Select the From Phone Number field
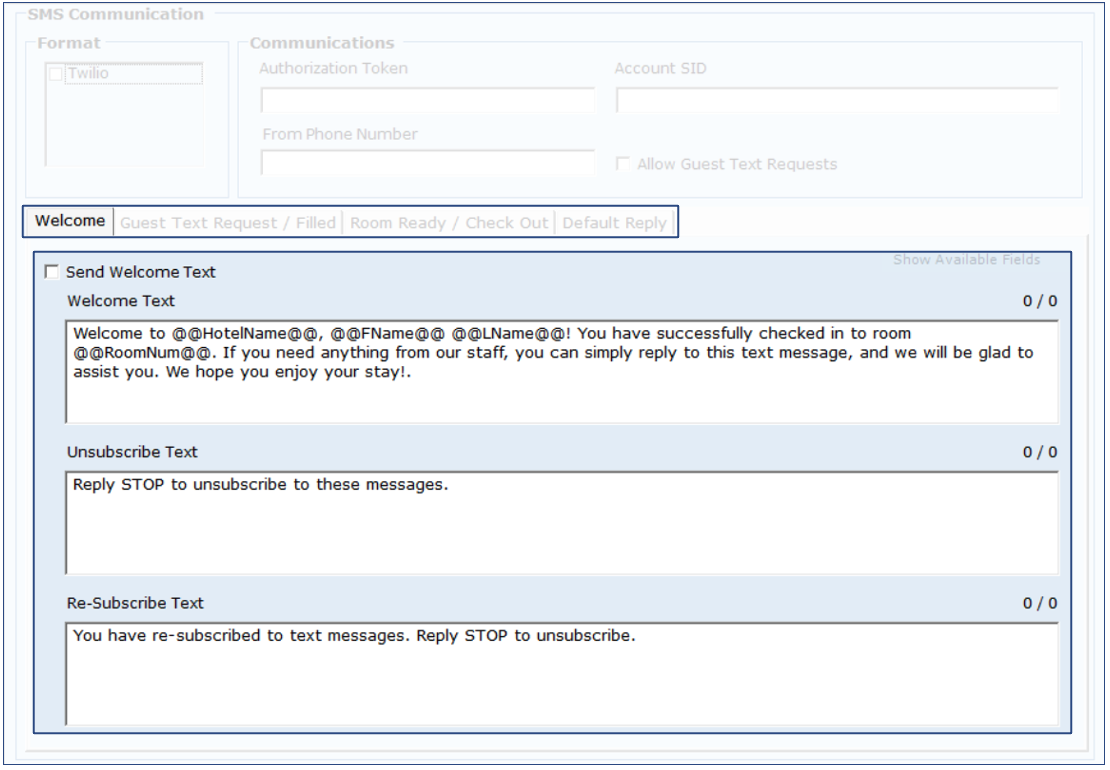Screen dimensions: 1110x770 [428, 163]
